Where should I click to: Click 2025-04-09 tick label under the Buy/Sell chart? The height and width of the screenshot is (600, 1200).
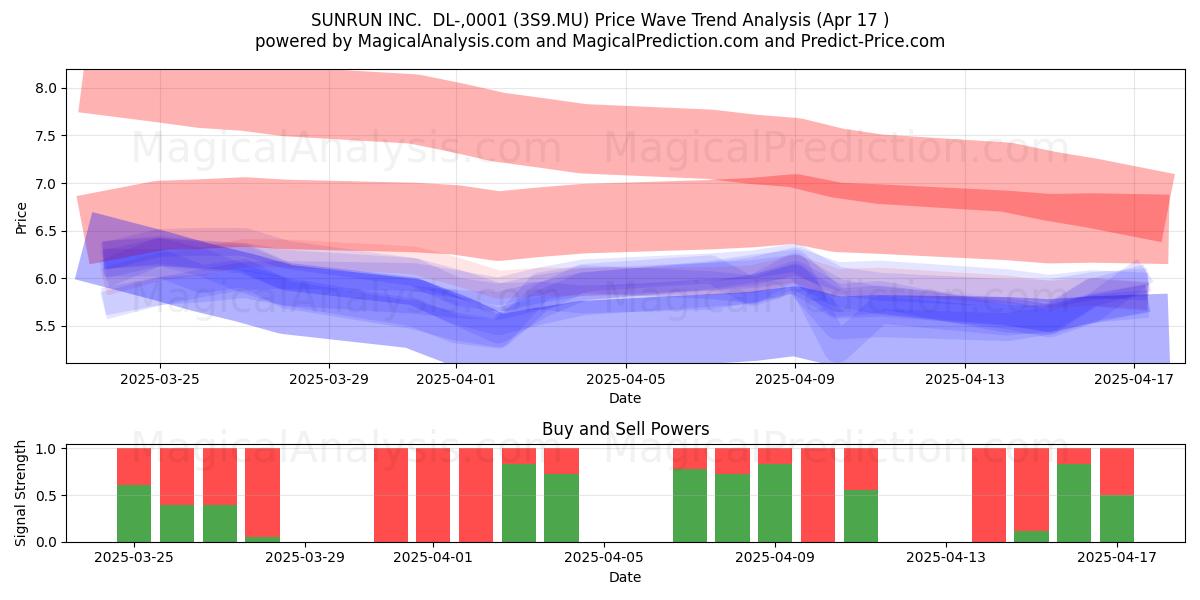(776, 558)
